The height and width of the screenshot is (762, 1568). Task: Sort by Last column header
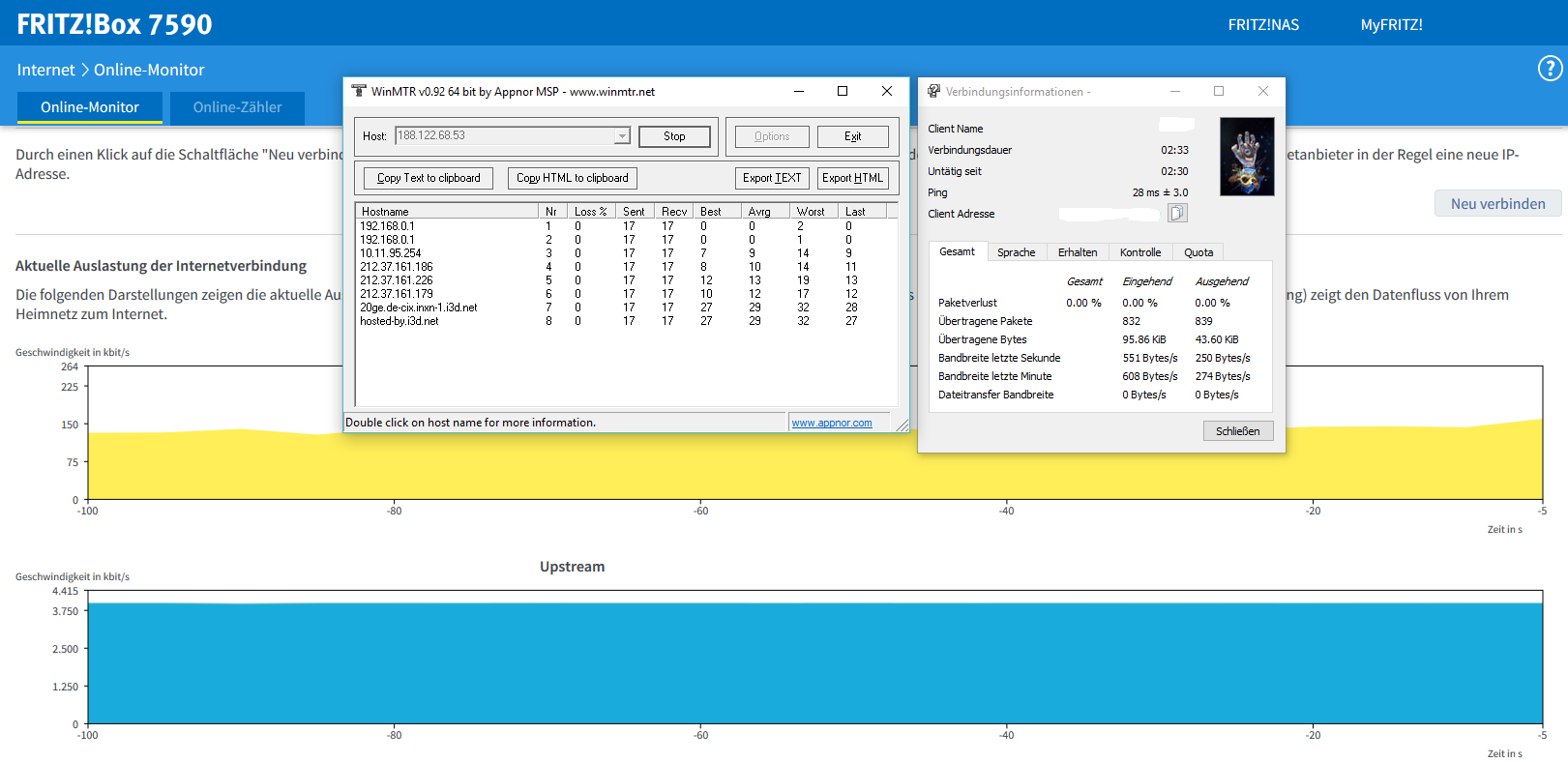pos(862,211)
